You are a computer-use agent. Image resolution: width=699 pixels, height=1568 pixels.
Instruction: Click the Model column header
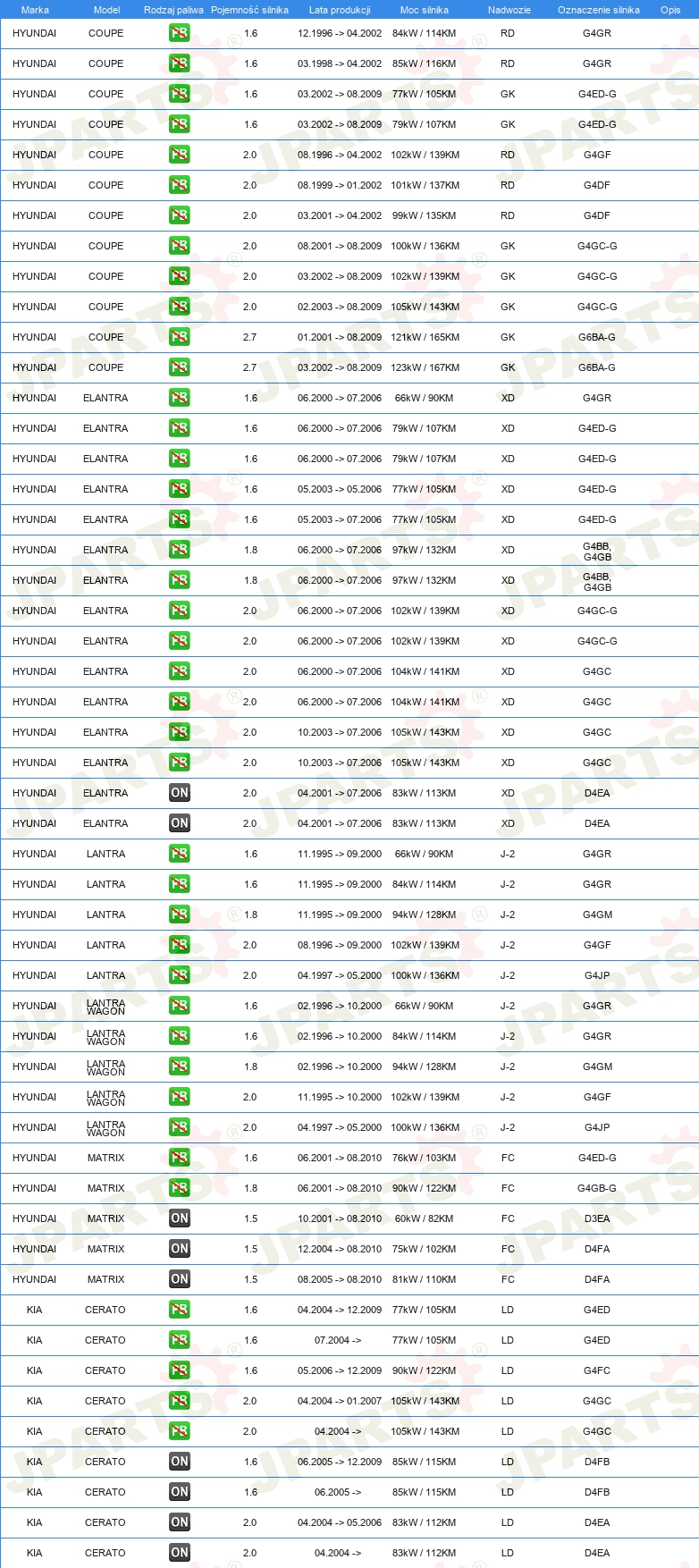coord(106,10)
